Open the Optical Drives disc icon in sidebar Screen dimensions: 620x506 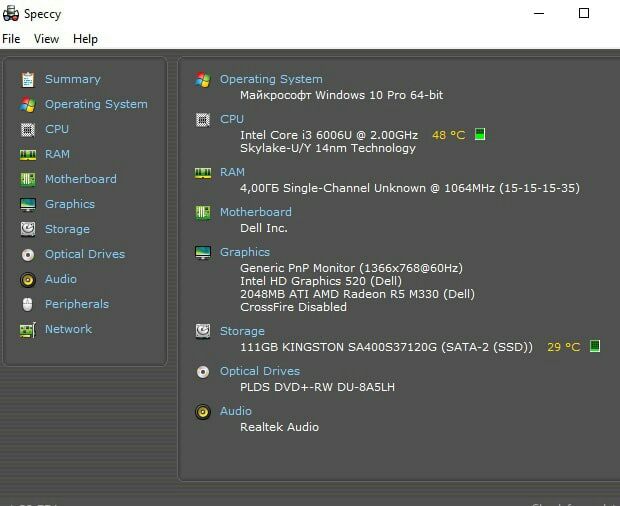[x=28, y=255]
